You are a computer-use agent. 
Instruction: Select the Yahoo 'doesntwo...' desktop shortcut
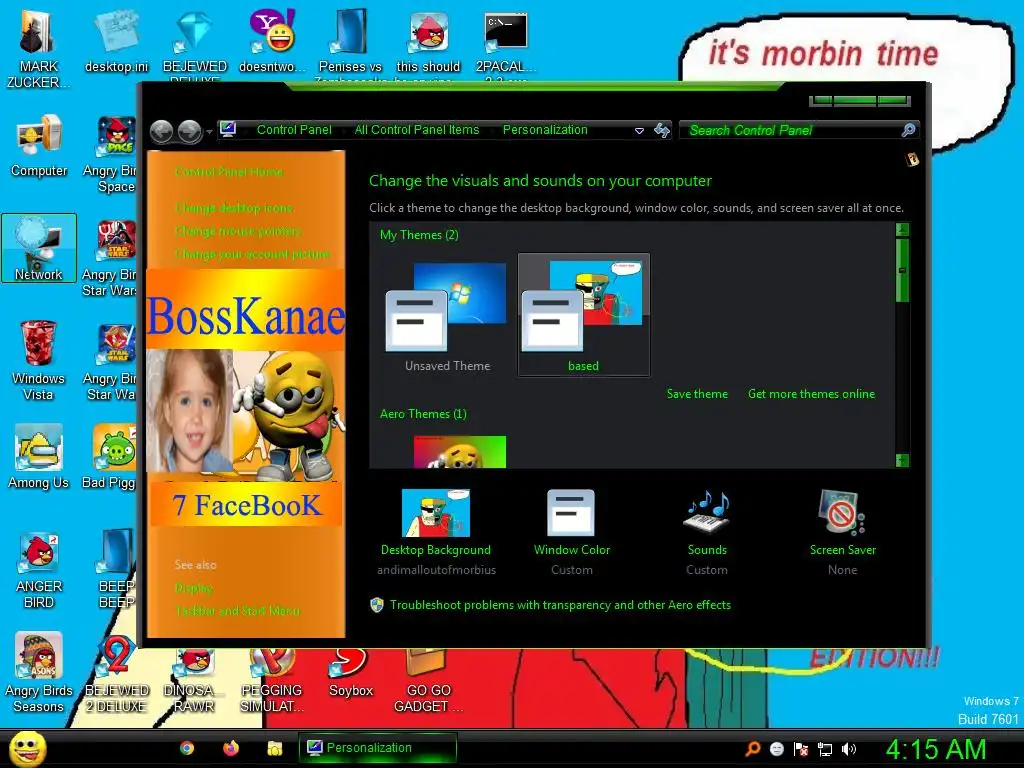[272, 42]
